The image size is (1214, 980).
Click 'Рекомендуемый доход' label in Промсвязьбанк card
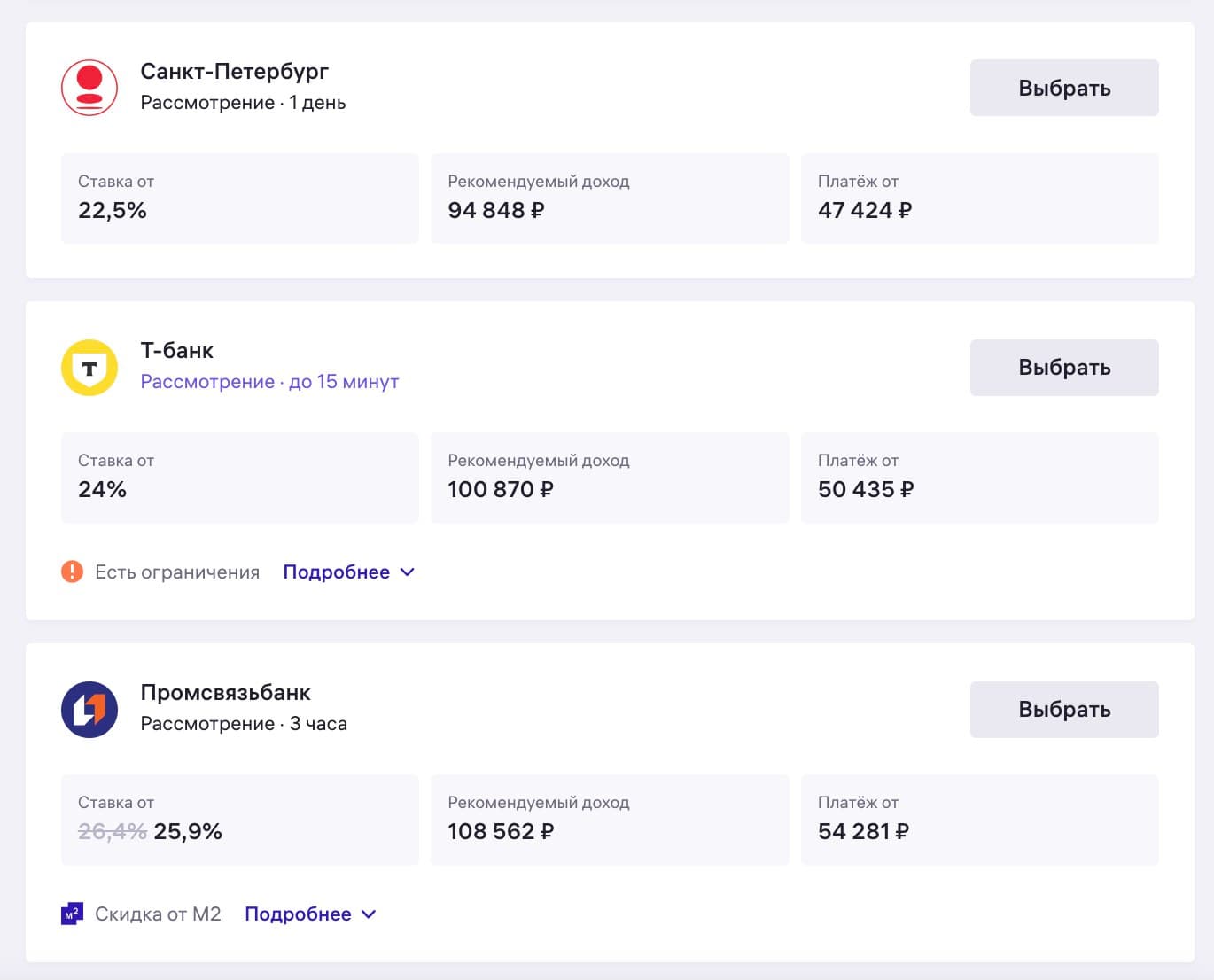(539, 803)
